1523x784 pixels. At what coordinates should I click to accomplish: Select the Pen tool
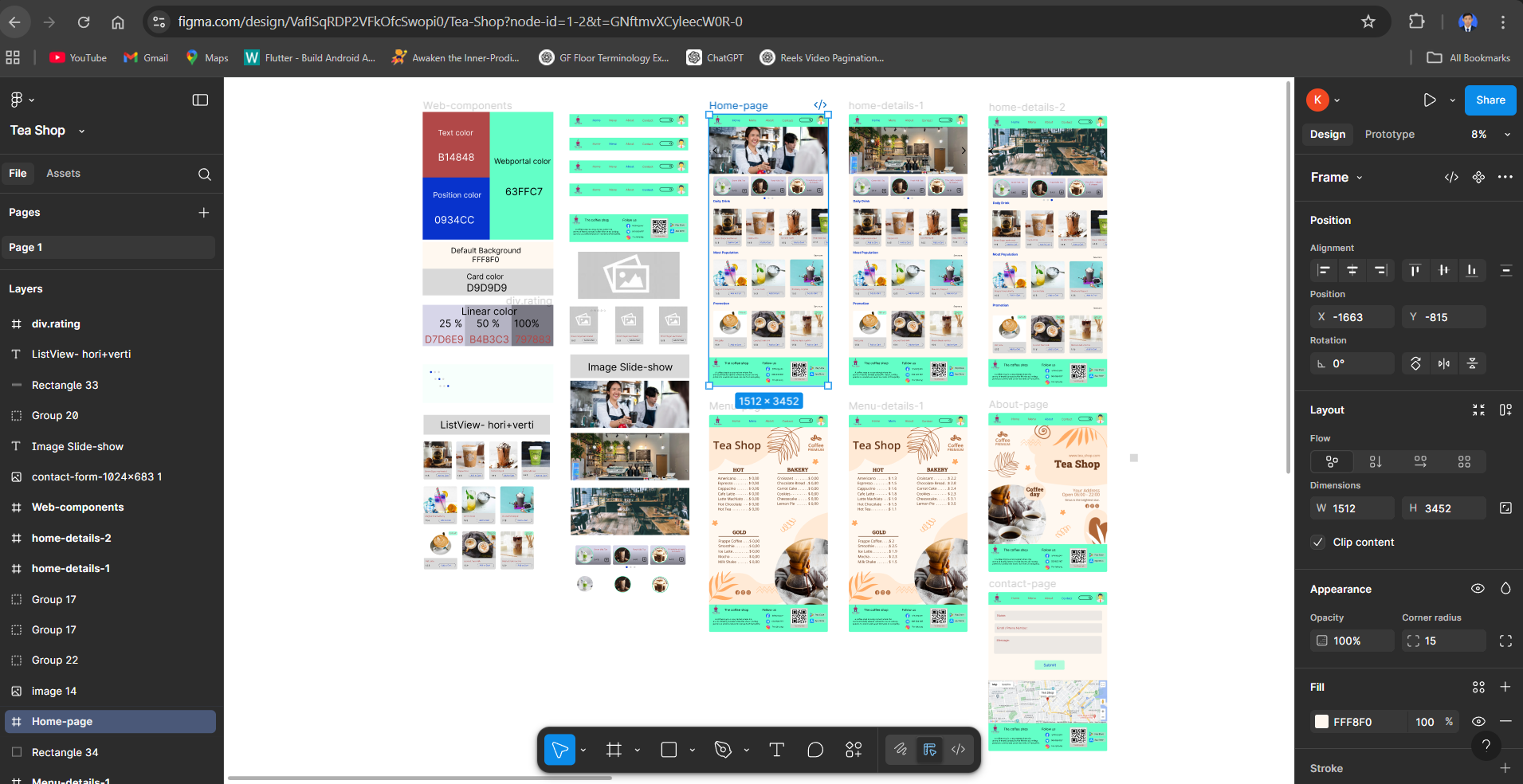point(723,750)
